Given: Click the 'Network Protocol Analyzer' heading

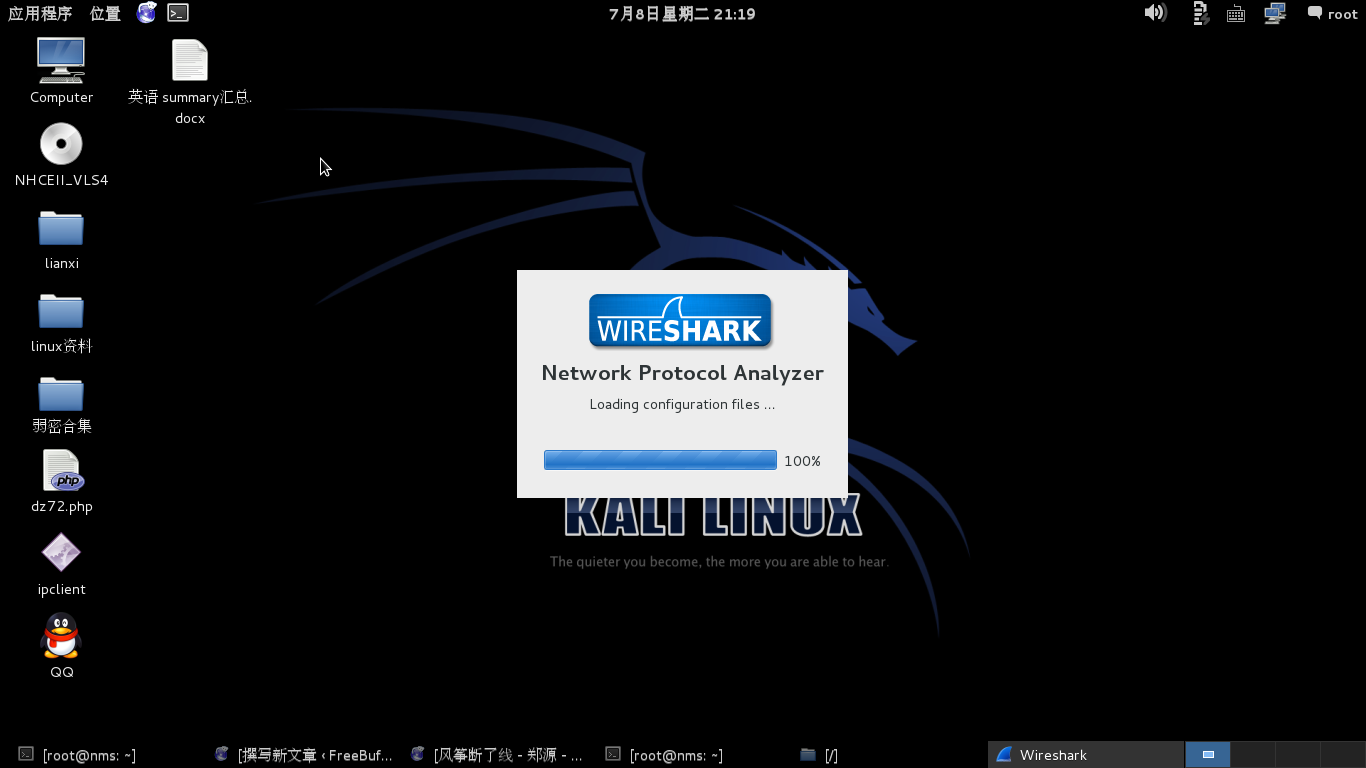Looking at the screenshot, I should point(682,373).
